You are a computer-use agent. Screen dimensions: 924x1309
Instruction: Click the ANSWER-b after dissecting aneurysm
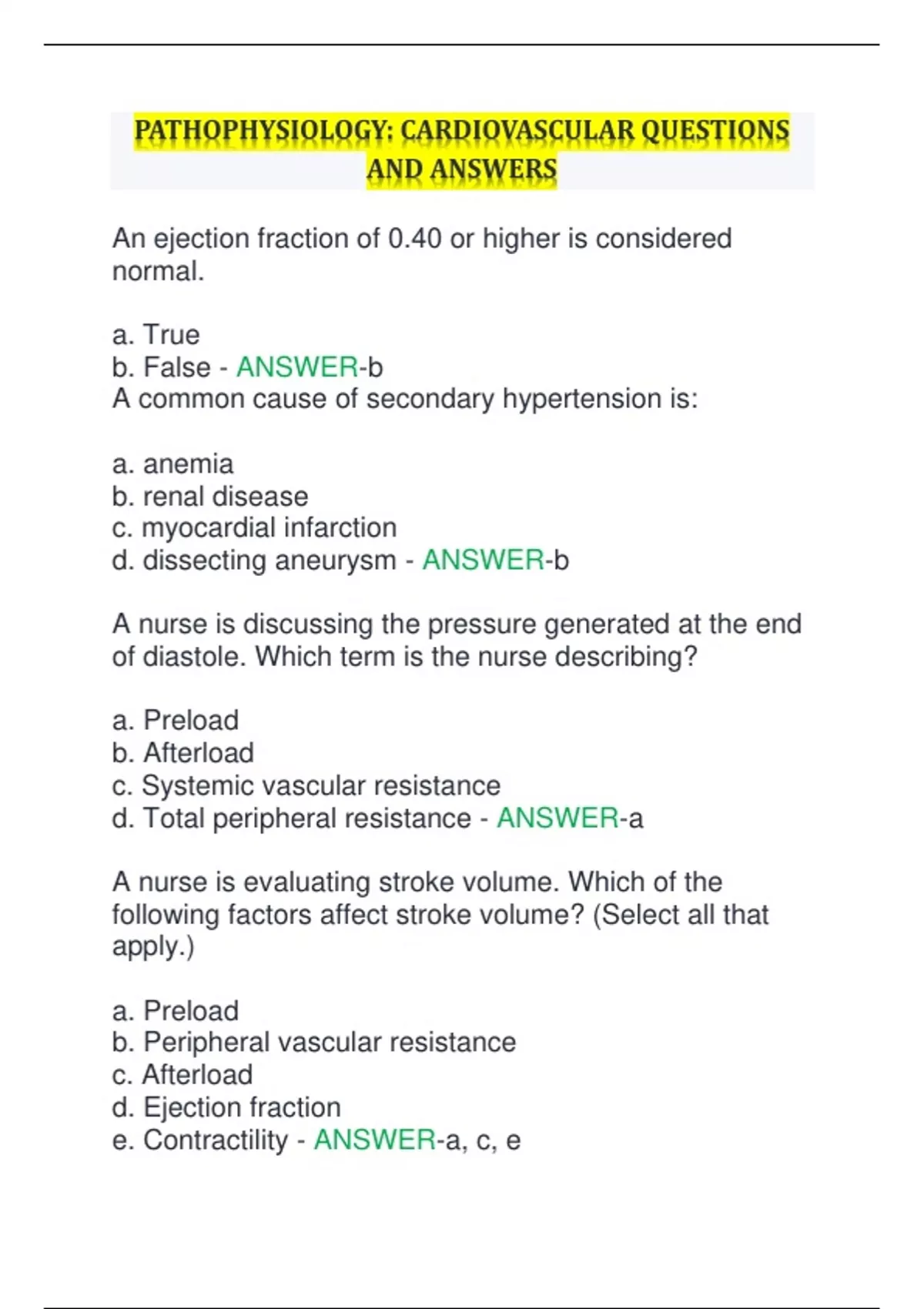tap(496, 560)
